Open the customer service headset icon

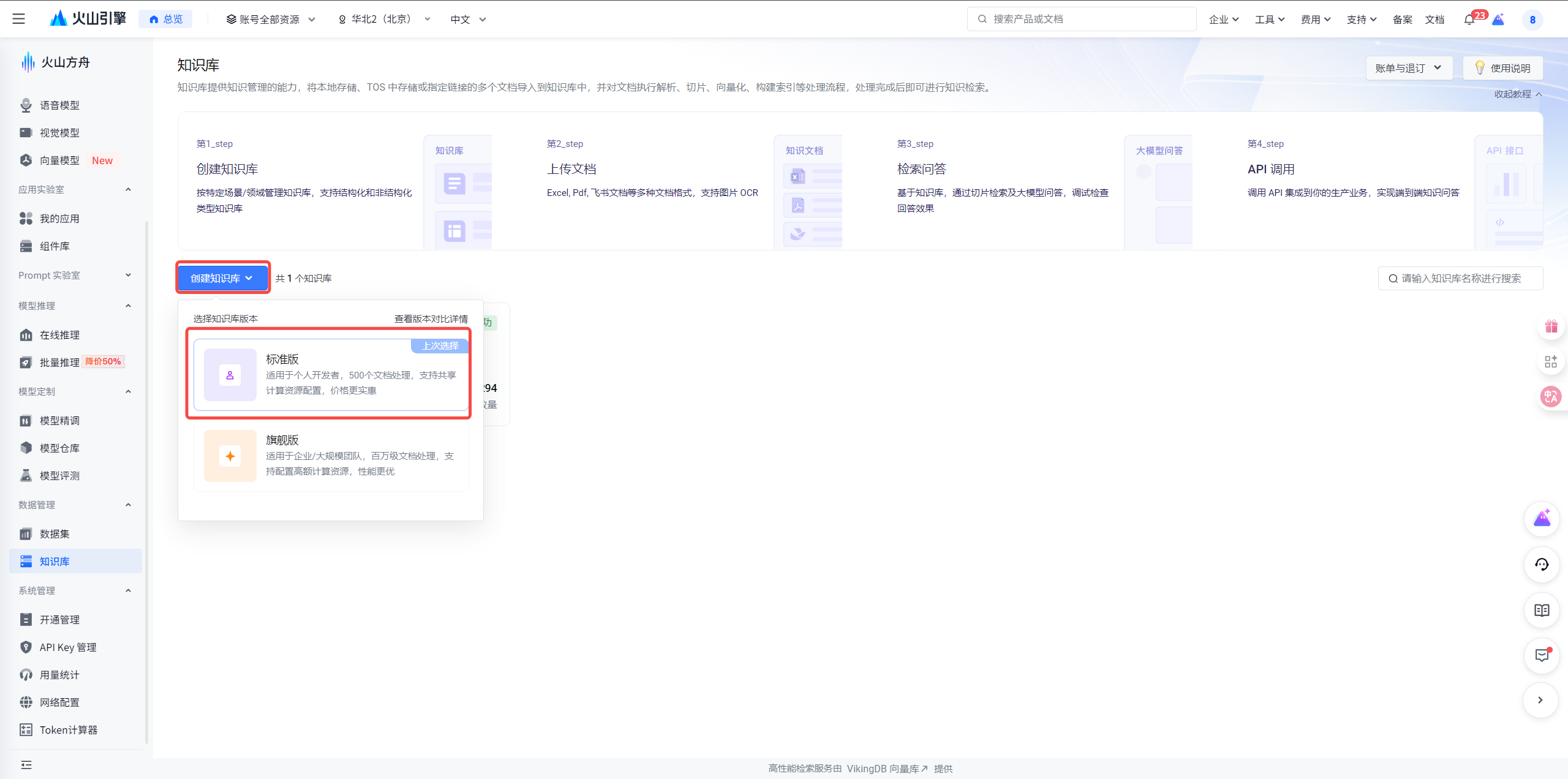click(1542, 564)
